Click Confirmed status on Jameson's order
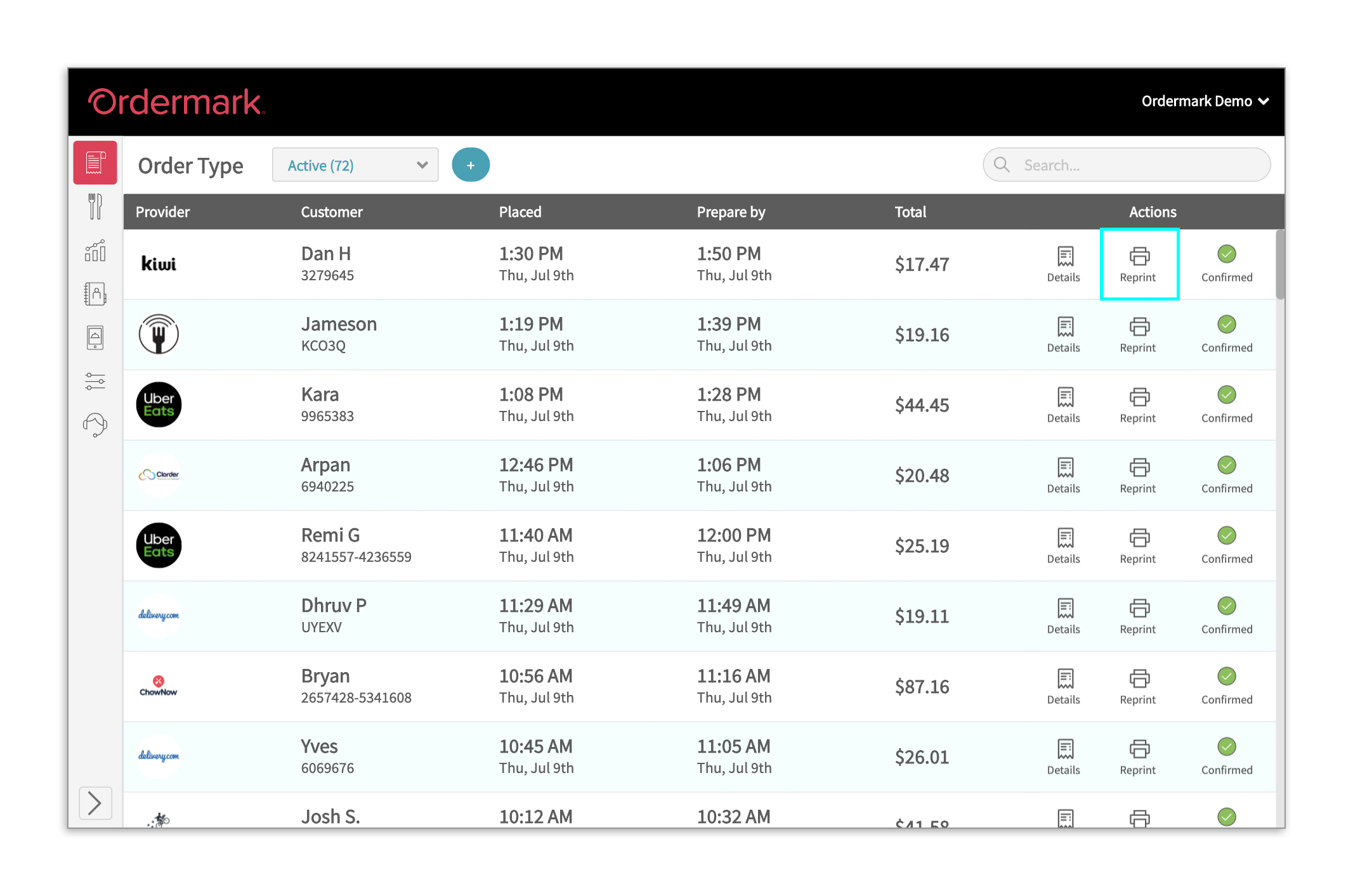 [1227, 334]
